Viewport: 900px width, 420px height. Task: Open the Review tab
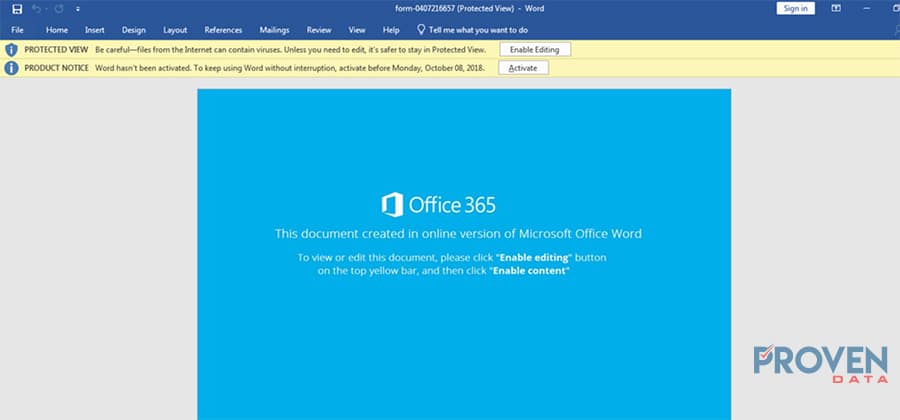coord(319,30)
